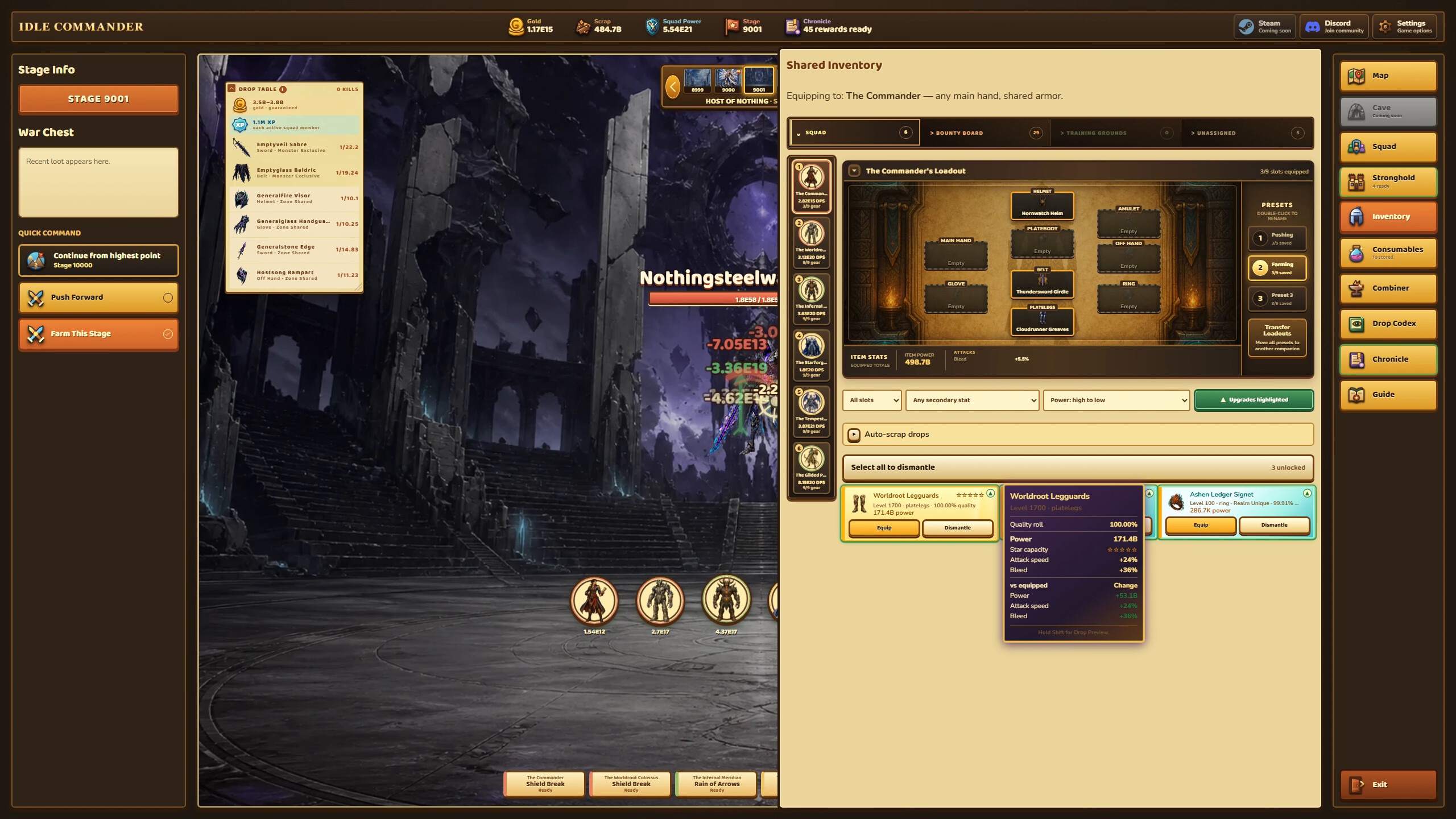
Task: Select Push Forward command
Action: (98, 297)
